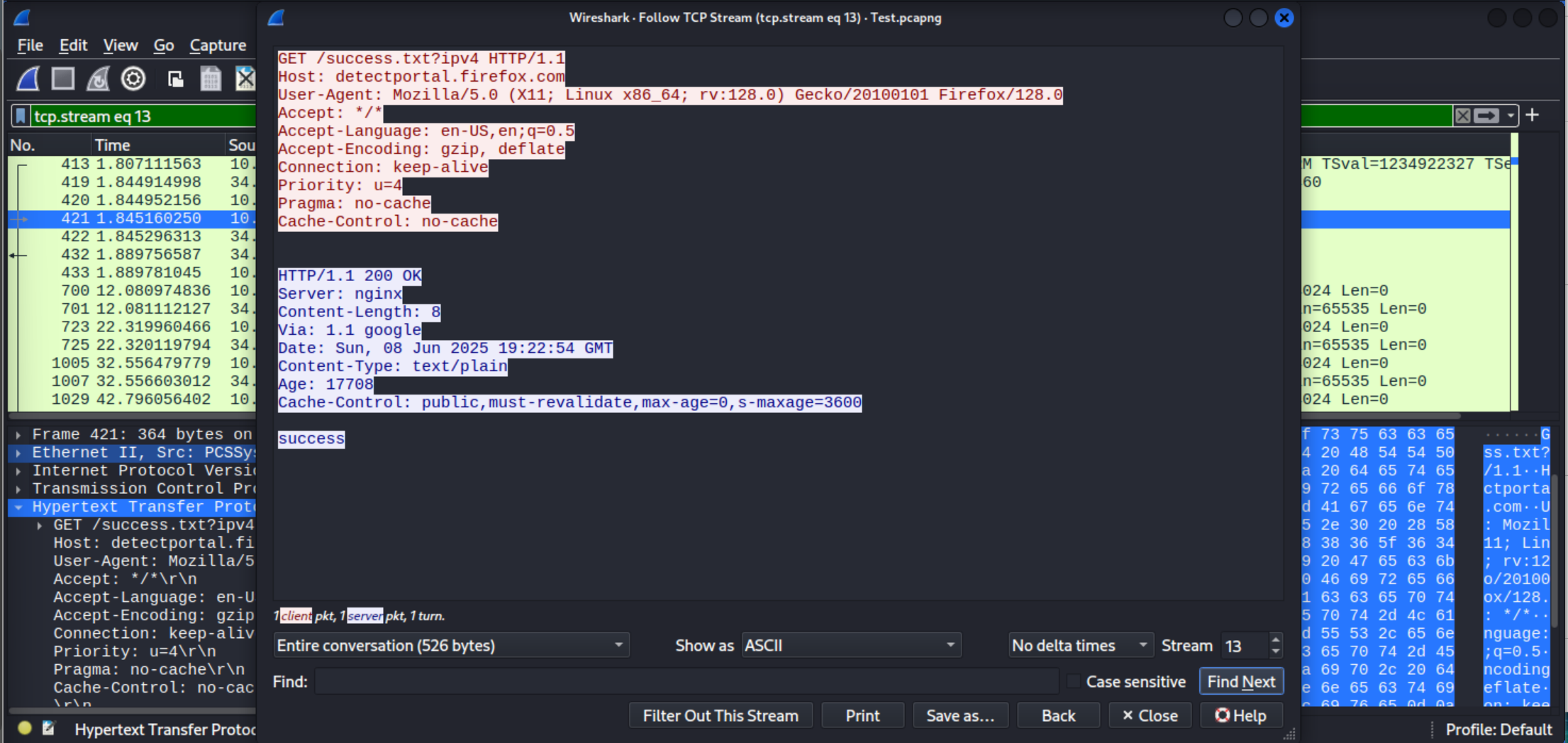
Task: Open a capture file from toolbar
Action: coord(175,79)
